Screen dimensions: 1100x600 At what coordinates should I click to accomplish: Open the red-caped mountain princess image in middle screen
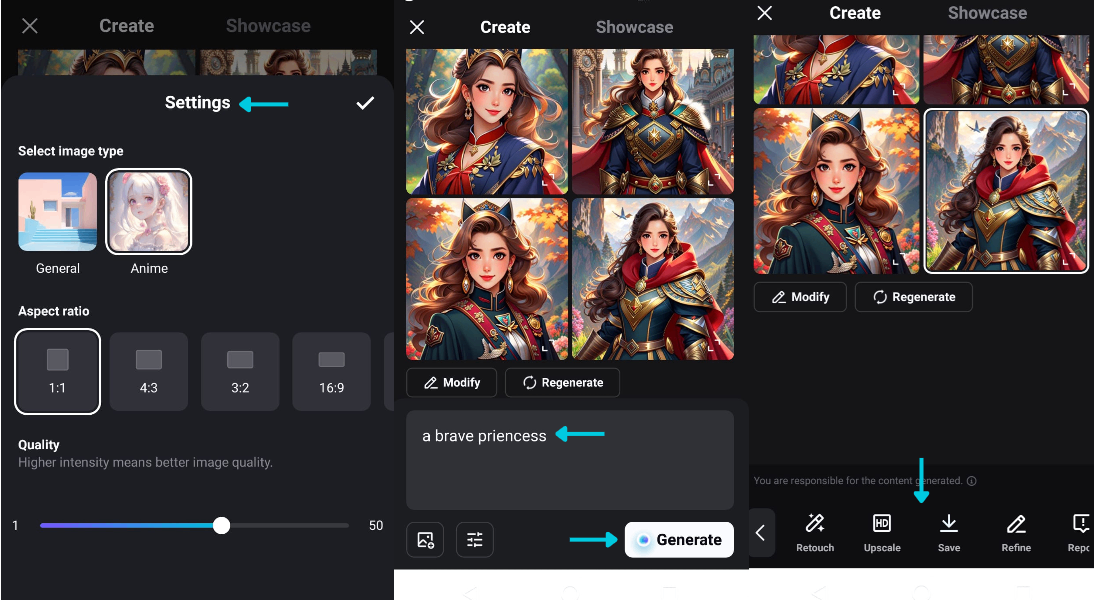653,279
